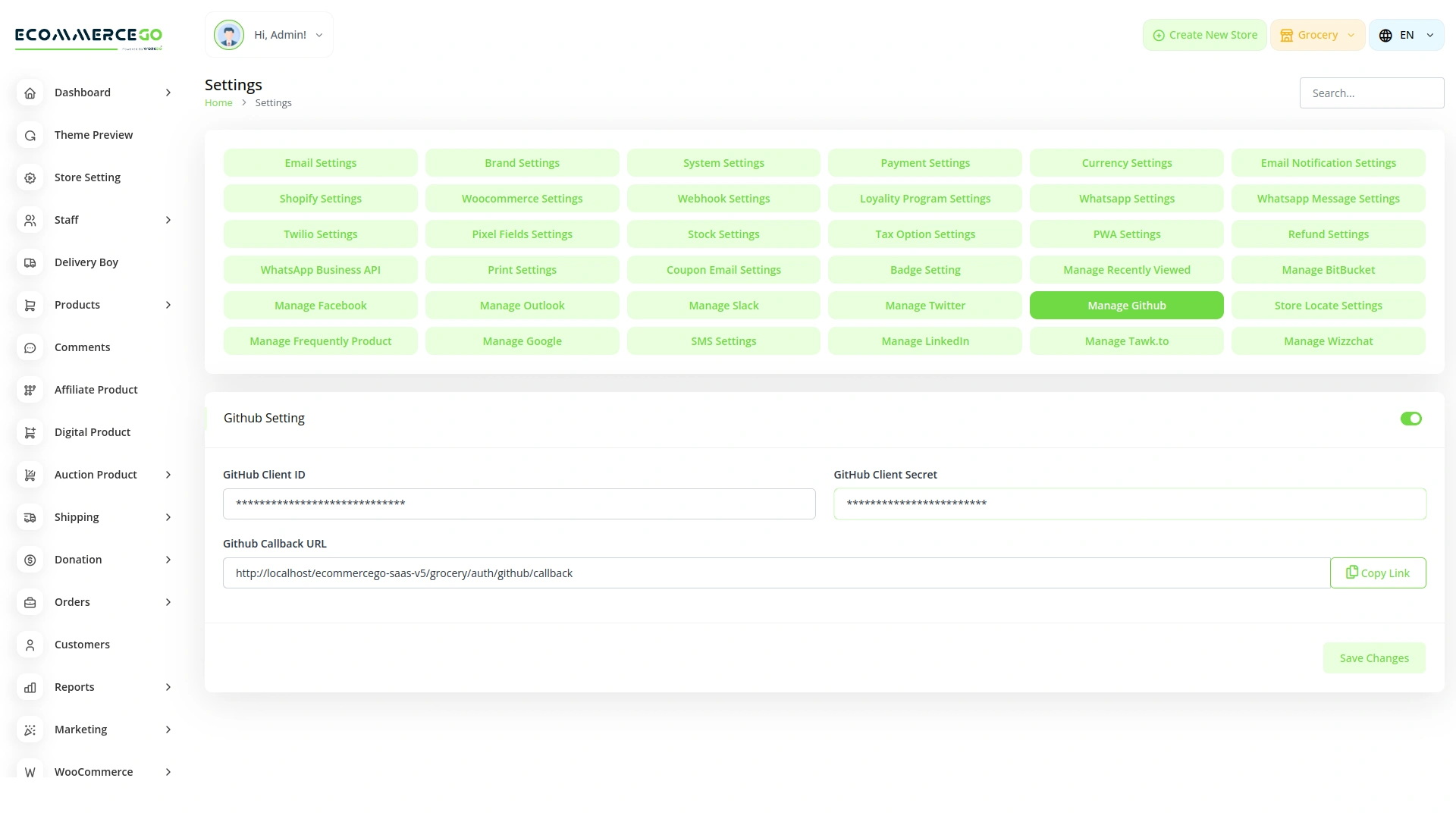Screen dimensions: 1456x819
Task: Select the Comments bubble icon
Action: 30,347
